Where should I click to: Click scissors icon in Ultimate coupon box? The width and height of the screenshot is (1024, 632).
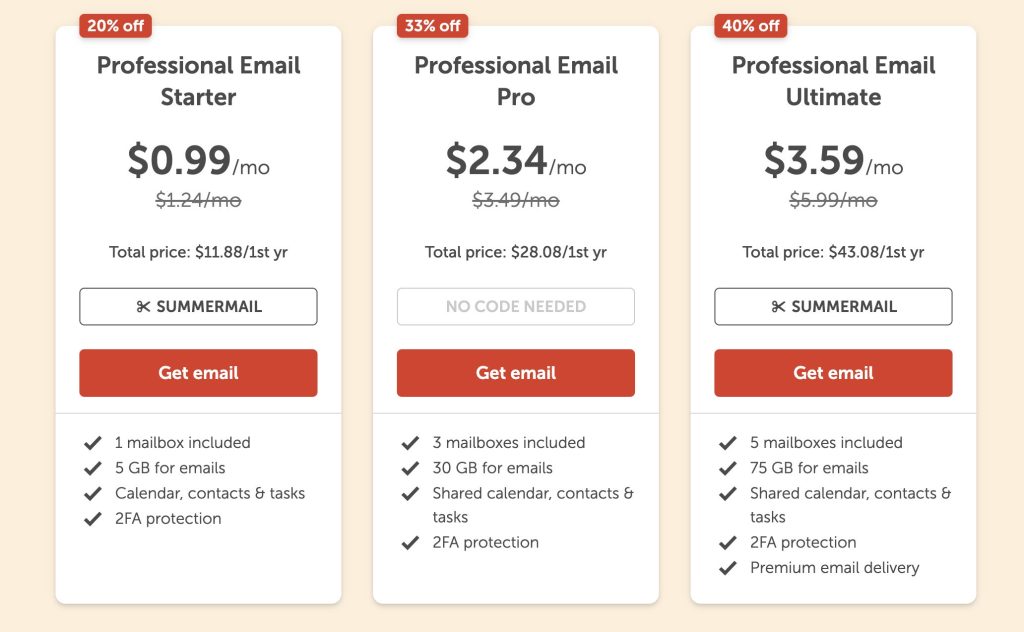click(x=778, y=307)
